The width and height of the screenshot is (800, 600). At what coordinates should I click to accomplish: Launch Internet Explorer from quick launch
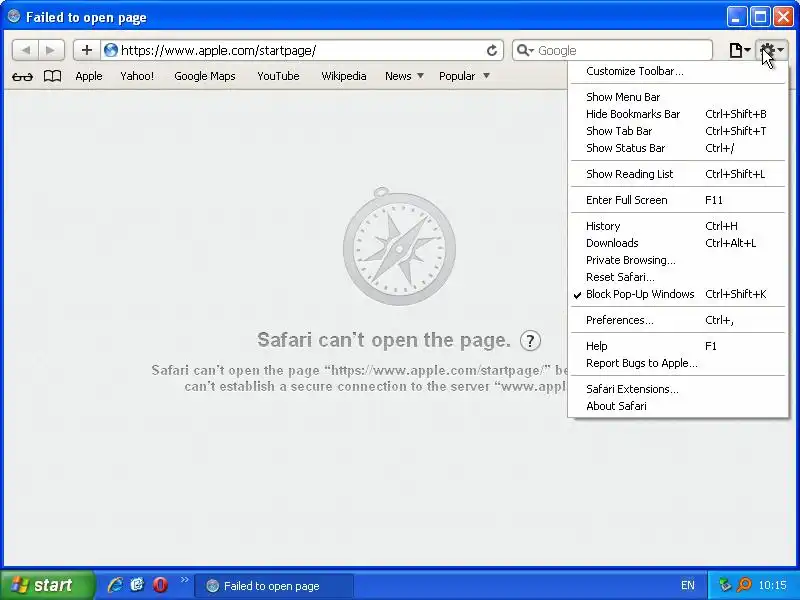(x=115, y=585)
